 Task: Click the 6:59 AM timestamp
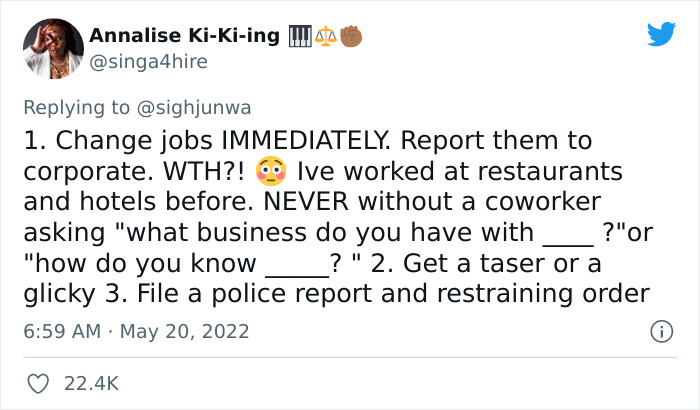point(59,331)
